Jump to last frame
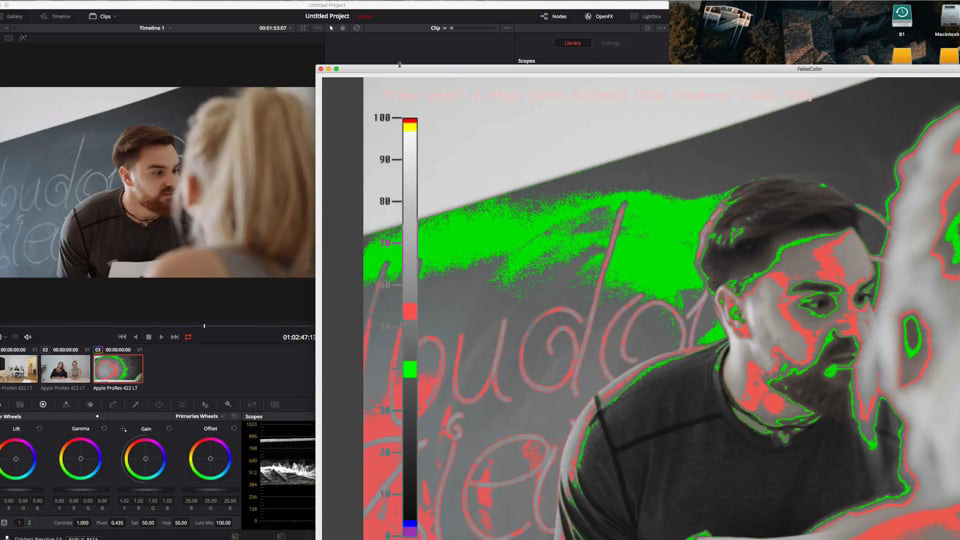Image resolution: width=960 pixels, height=540 pixels. click(x=174, y=337)
